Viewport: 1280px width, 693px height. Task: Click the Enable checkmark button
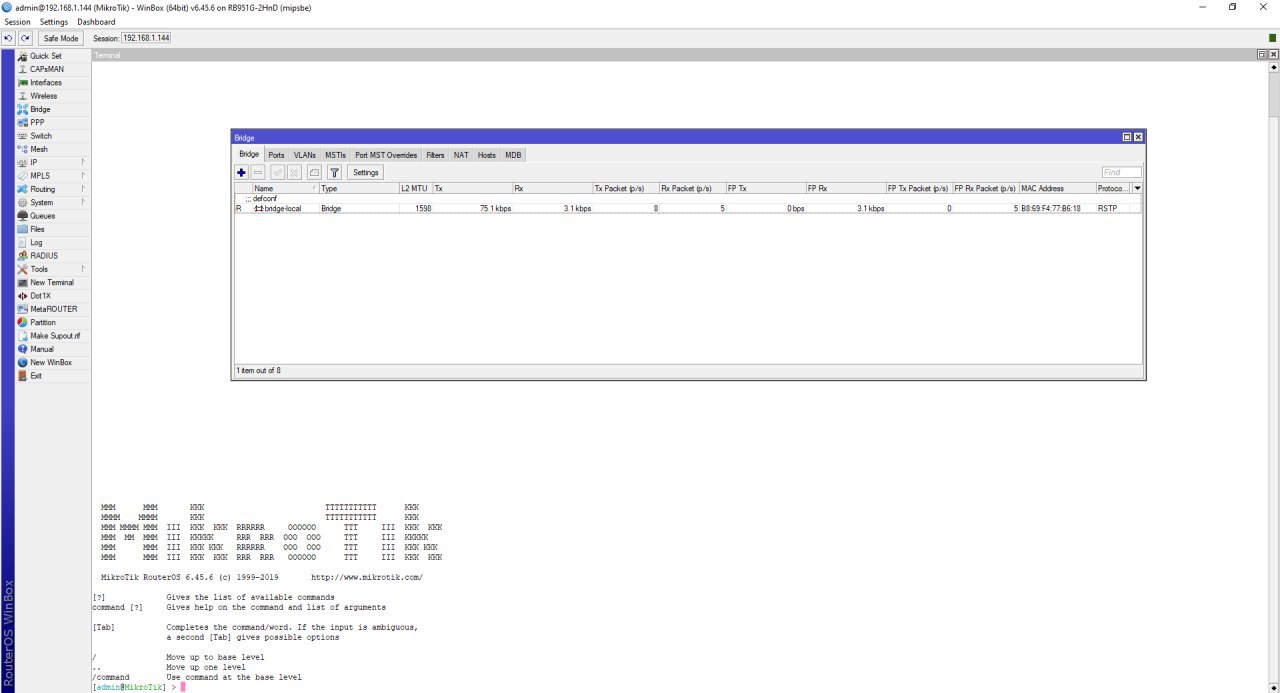(278, 172)
